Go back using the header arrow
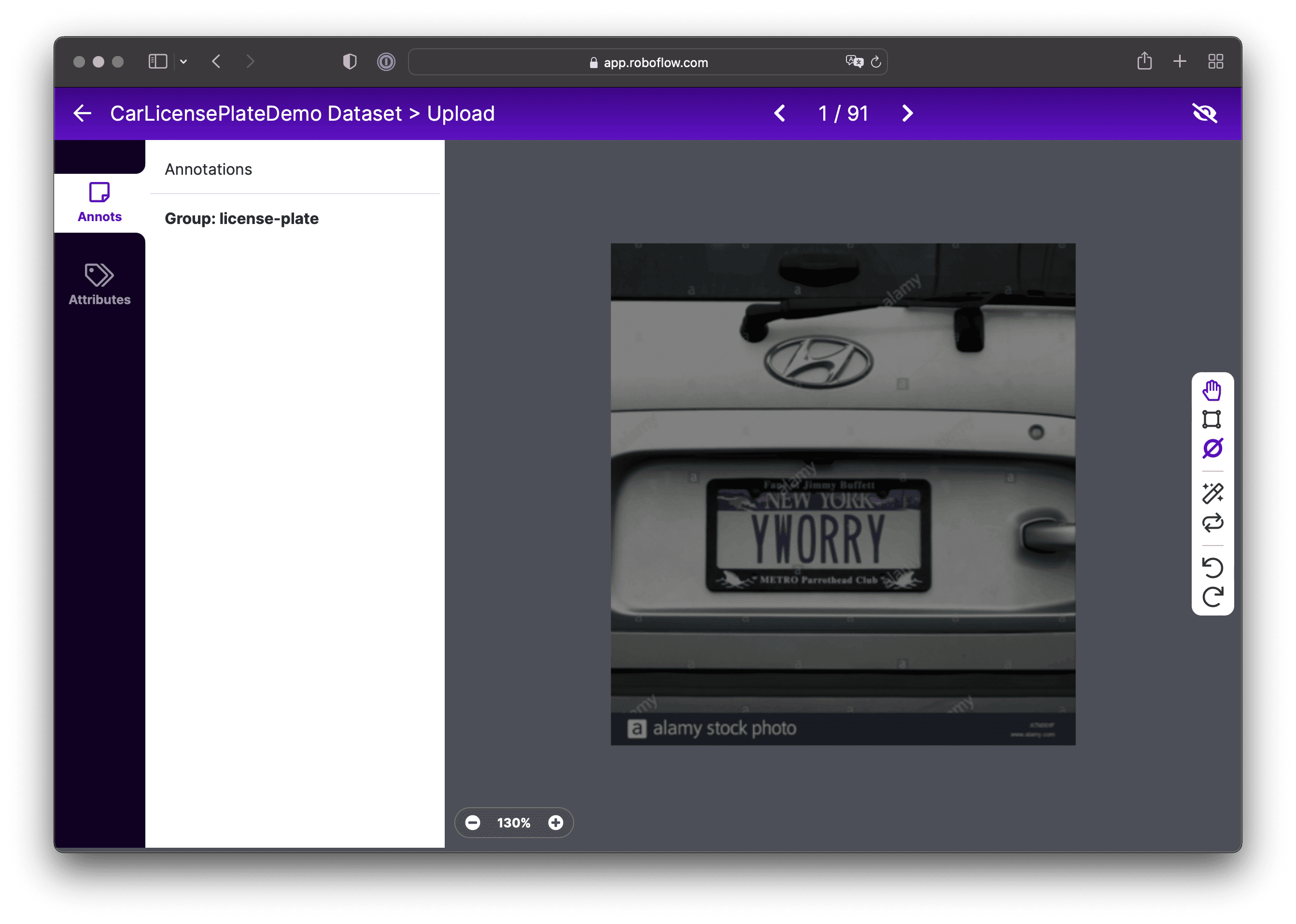 coord(83,113)
